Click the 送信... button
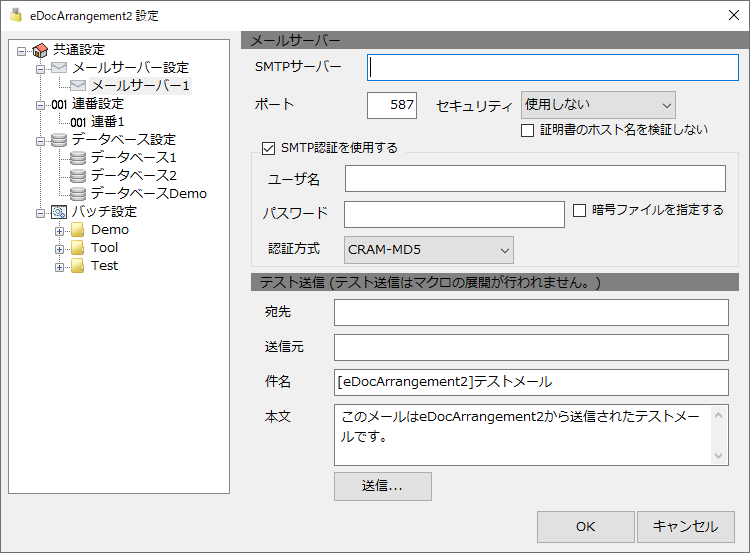 point(383,487)
